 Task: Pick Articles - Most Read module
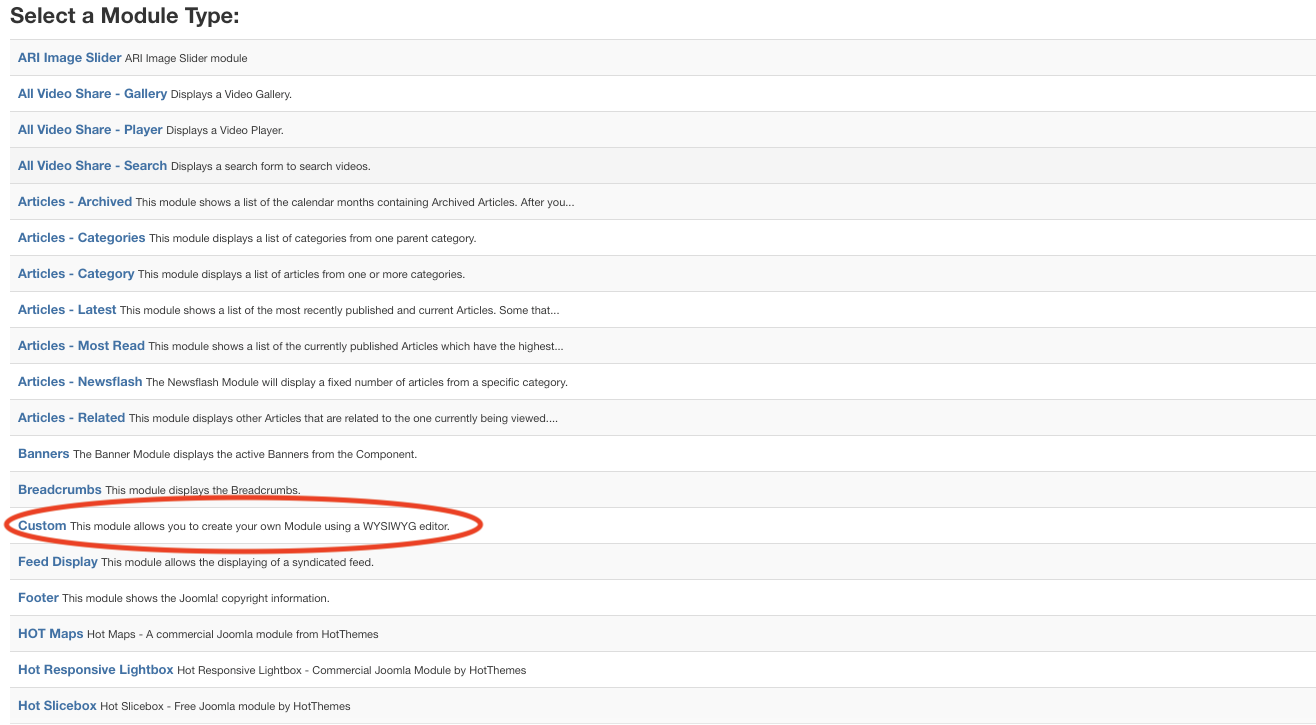pyautogui.click(x=81, y=346)
